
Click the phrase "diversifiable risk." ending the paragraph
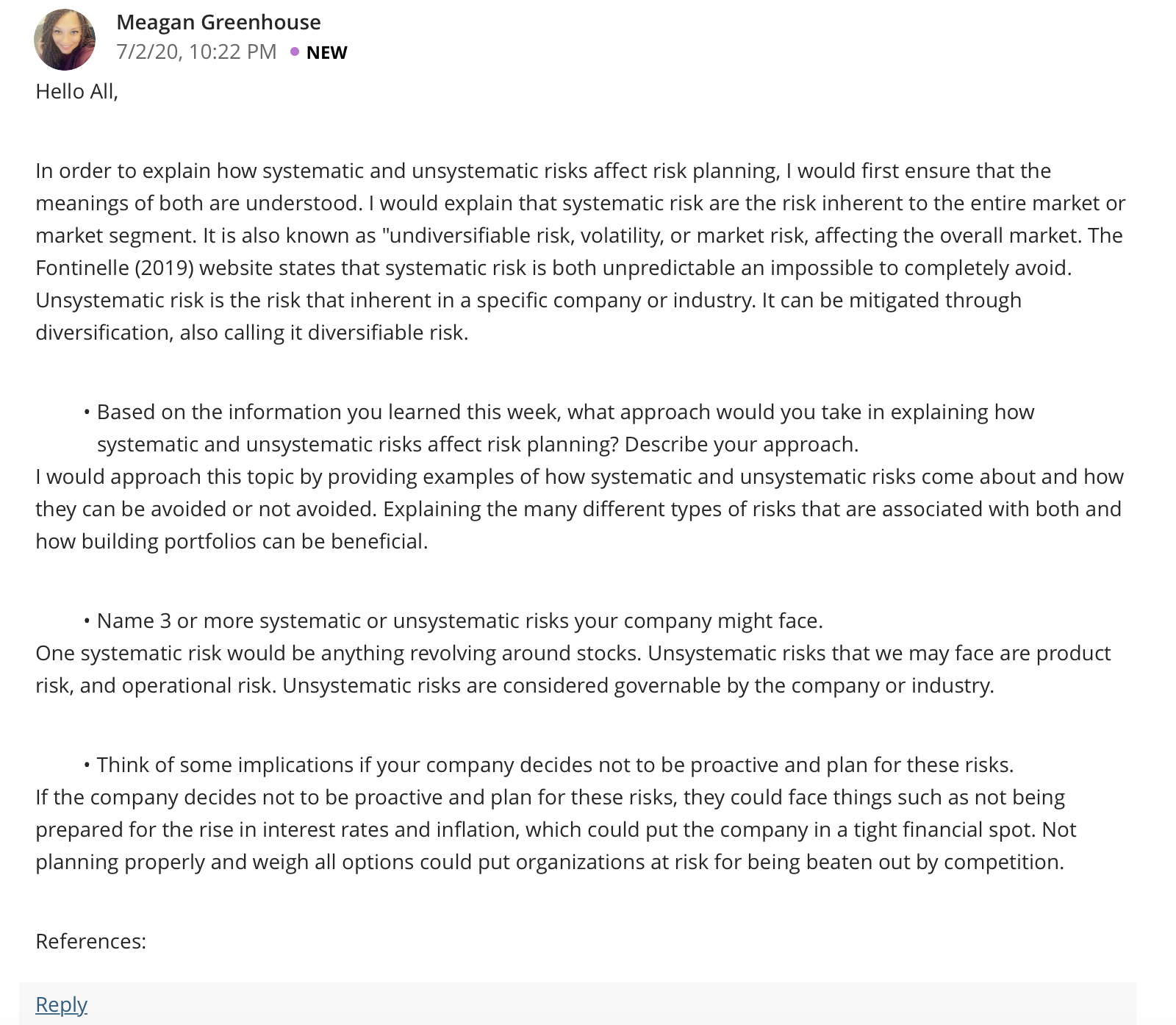tap(387, 332)
